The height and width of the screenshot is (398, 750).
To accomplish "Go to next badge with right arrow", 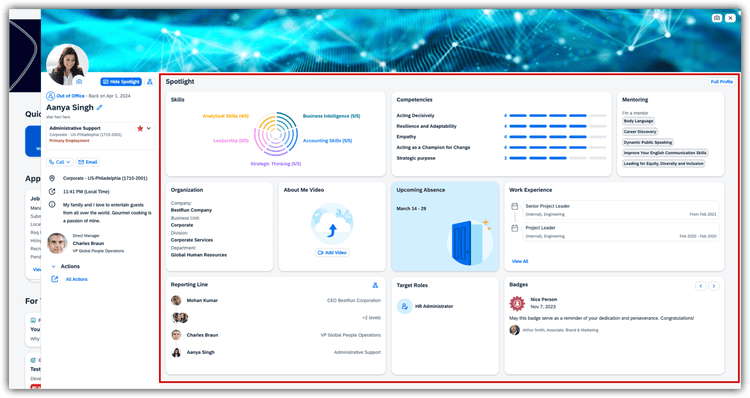I will tap(714, 286).
